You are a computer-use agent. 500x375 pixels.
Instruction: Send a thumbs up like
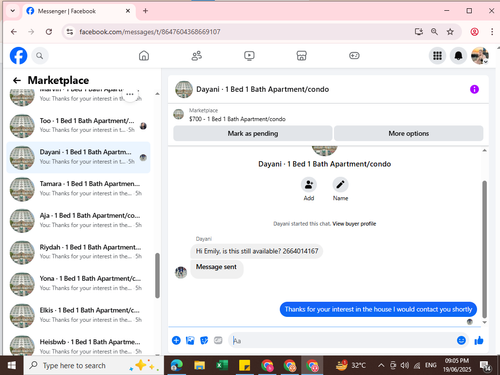click(479, 340)
